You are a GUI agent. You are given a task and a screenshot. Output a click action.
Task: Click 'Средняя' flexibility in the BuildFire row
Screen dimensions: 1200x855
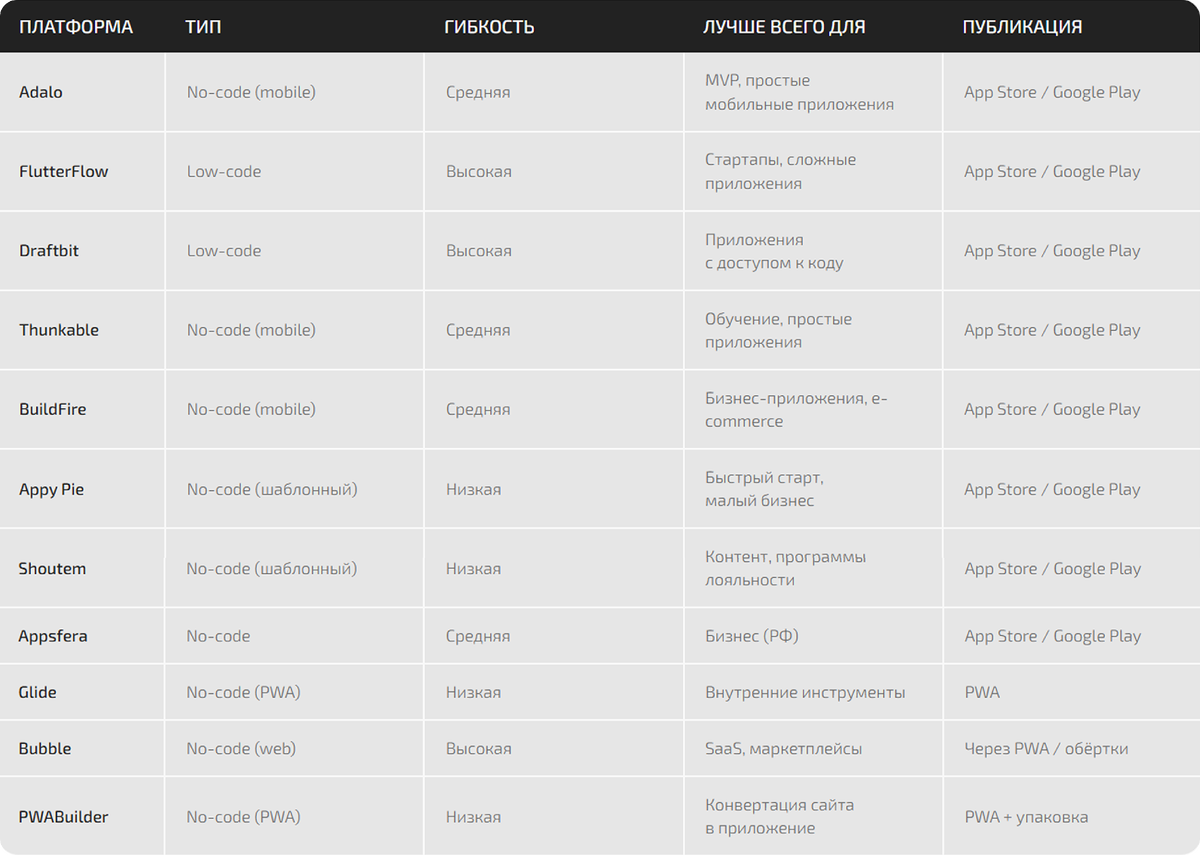coord(478,409)
